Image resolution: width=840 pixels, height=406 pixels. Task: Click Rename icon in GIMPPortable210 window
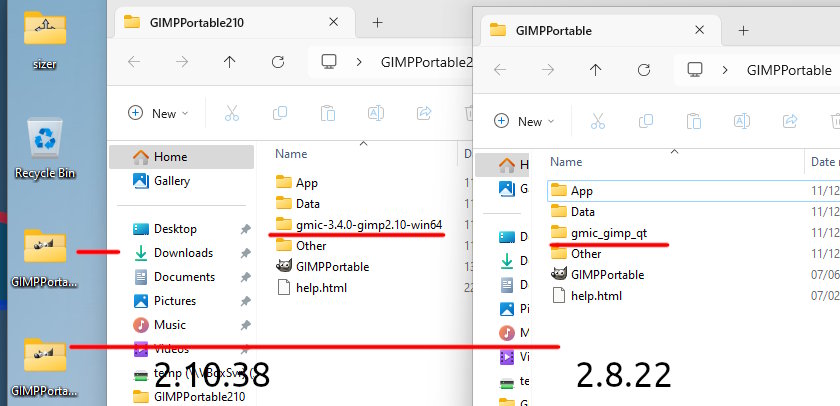[x=376, y=113]
